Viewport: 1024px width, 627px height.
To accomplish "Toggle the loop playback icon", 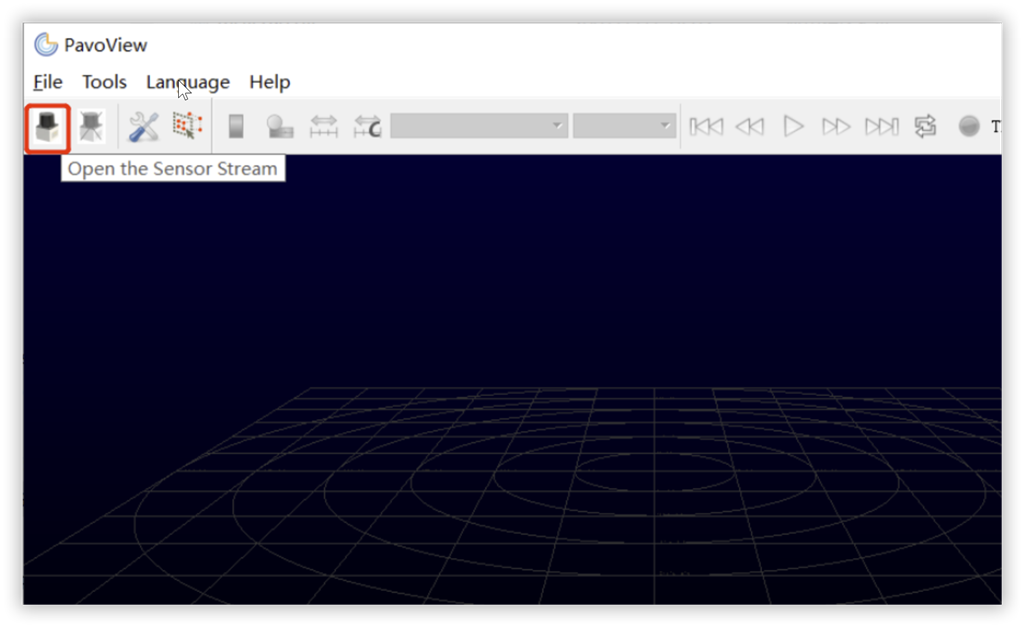I will [925, 126].
